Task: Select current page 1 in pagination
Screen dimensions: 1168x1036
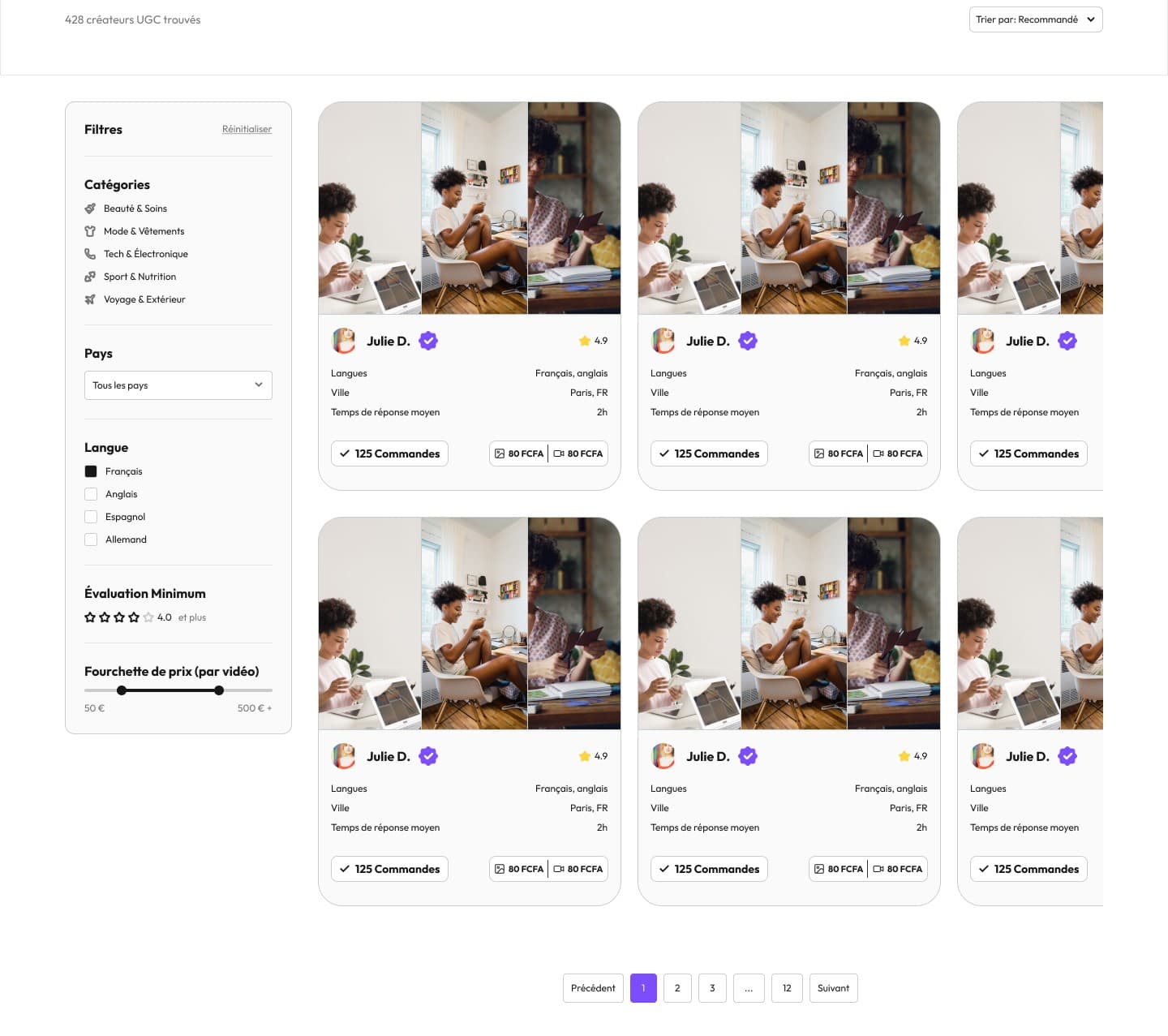Action: (643, 988)
